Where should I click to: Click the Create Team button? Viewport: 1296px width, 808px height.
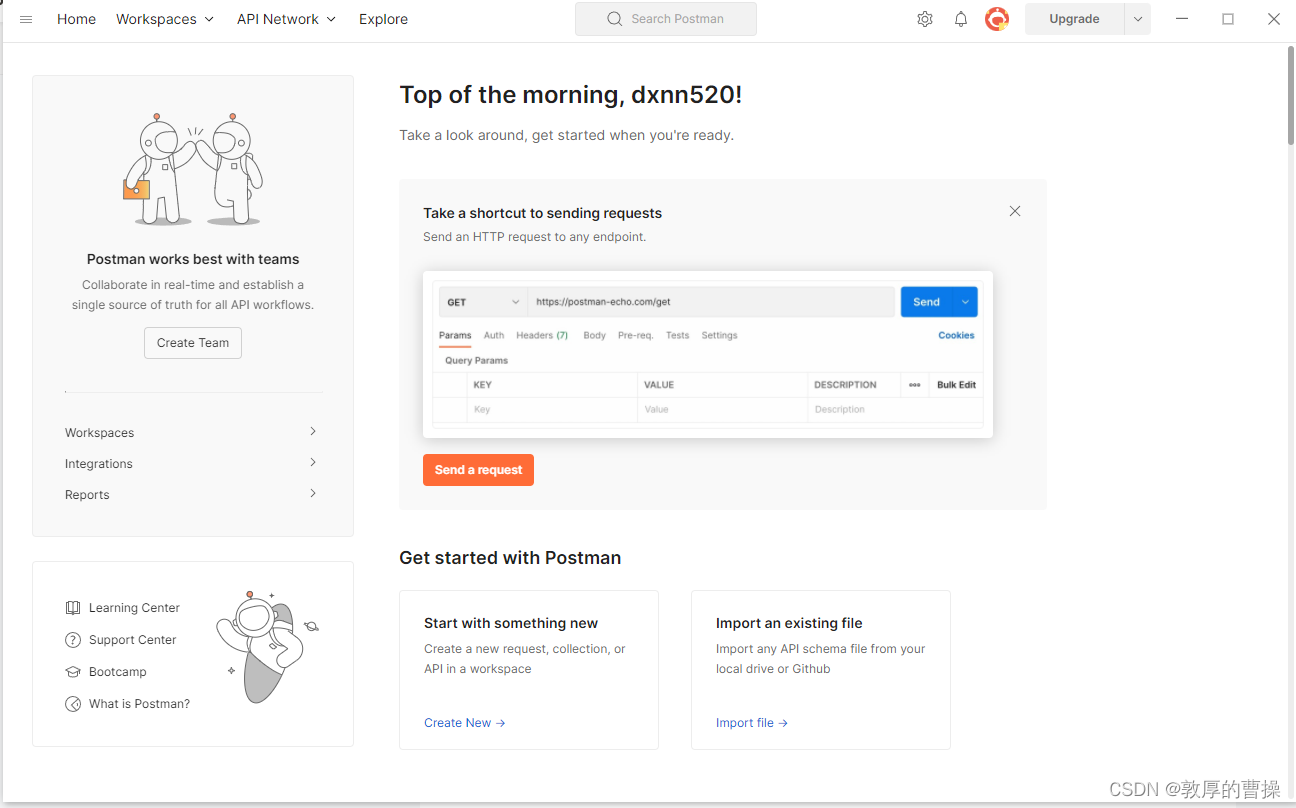193,343
